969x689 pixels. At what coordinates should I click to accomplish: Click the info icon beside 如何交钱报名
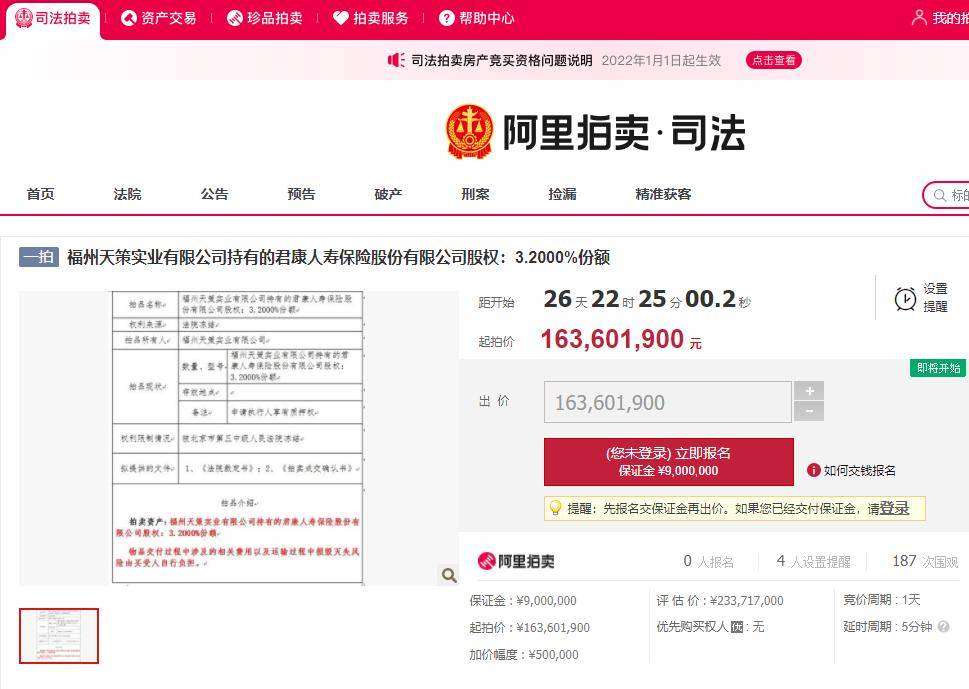814,470
